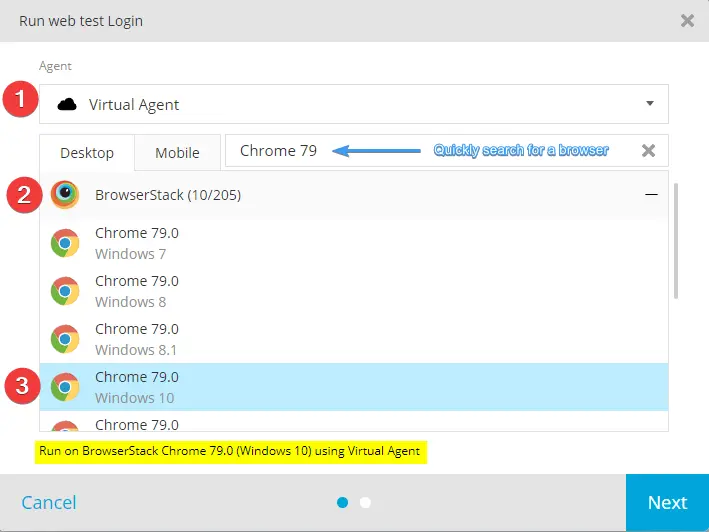Image resolution: width=709 pixels, height=532 pixels.
Task: Click the cloud icon beside Virtual Agent
Action: [x=68, y=104]
